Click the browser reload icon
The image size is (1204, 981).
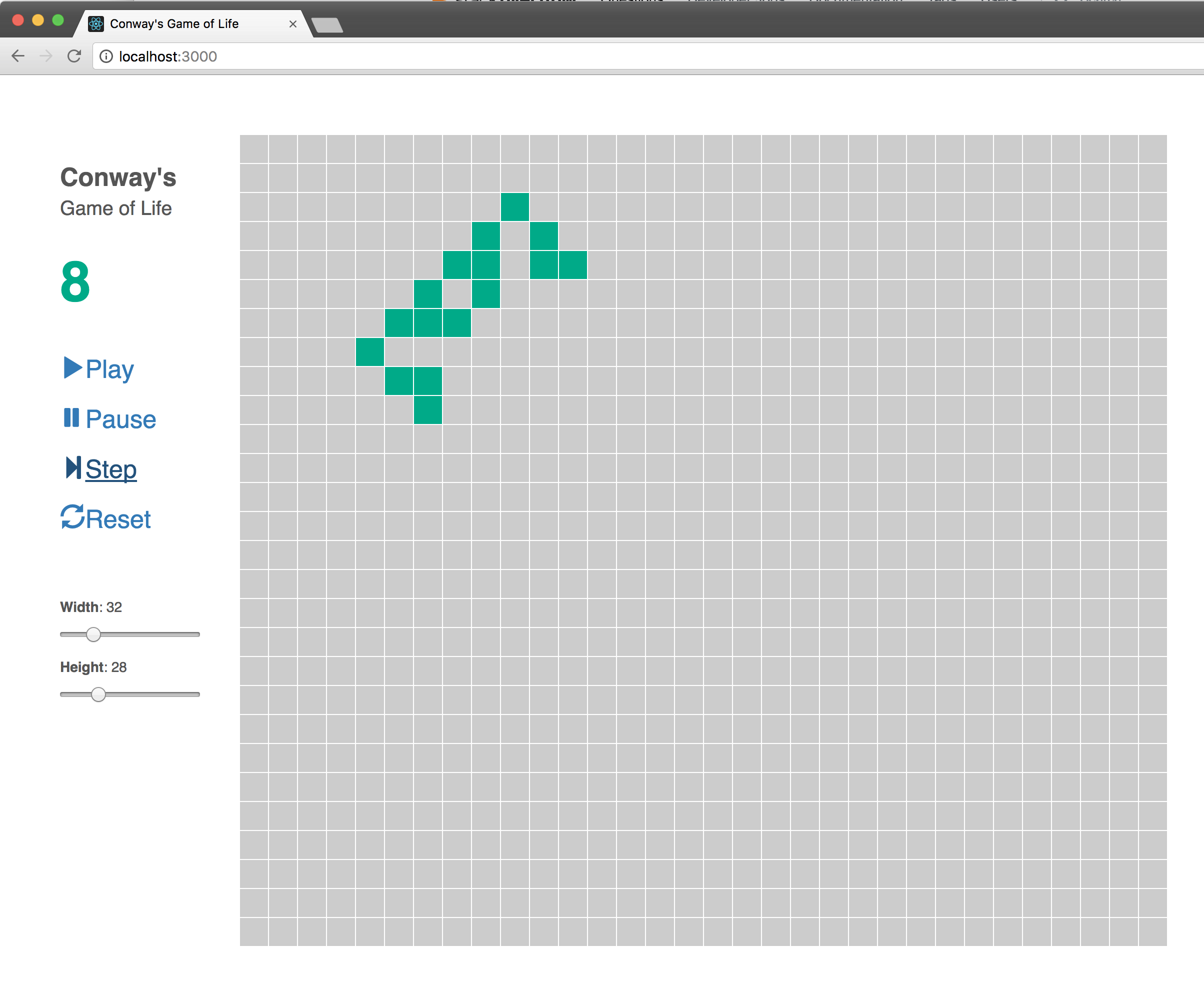point(74,56)
